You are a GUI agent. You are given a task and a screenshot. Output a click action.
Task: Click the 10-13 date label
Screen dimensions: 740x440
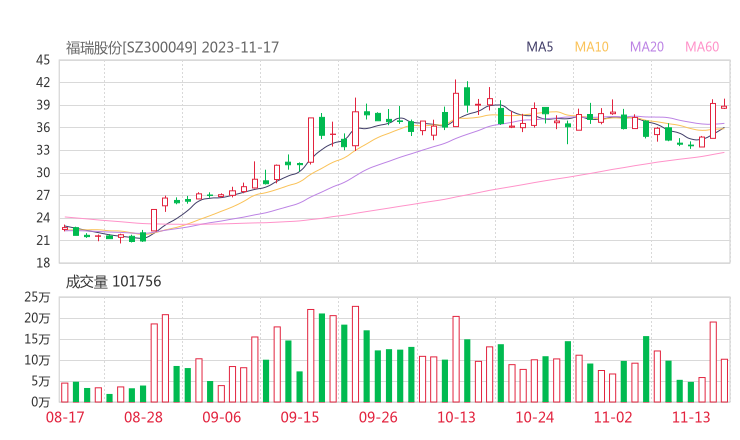456,417
